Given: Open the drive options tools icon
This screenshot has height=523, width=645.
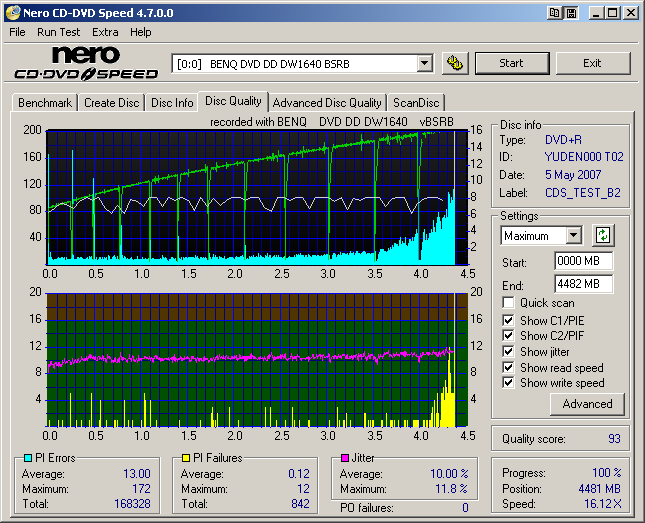Looking at the screenshot, I should [455, 63].
